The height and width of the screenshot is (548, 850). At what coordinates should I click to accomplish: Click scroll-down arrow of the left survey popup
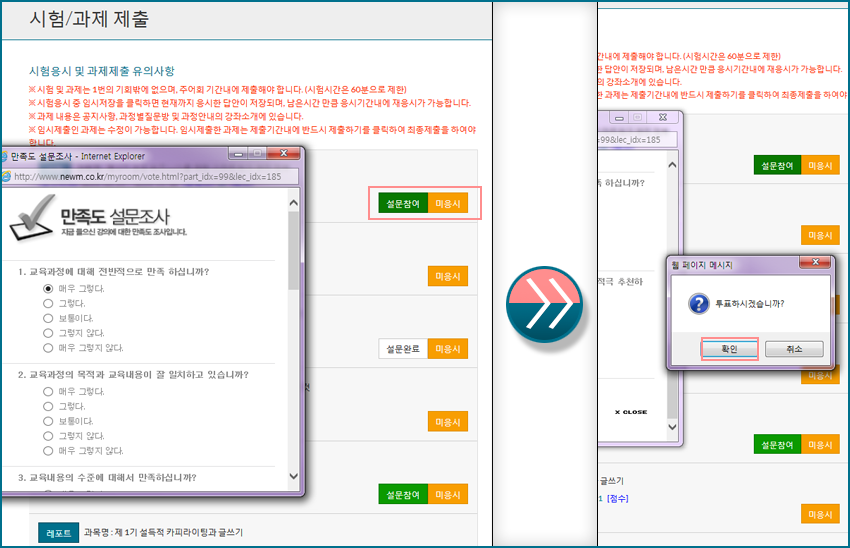click(293, 476)
